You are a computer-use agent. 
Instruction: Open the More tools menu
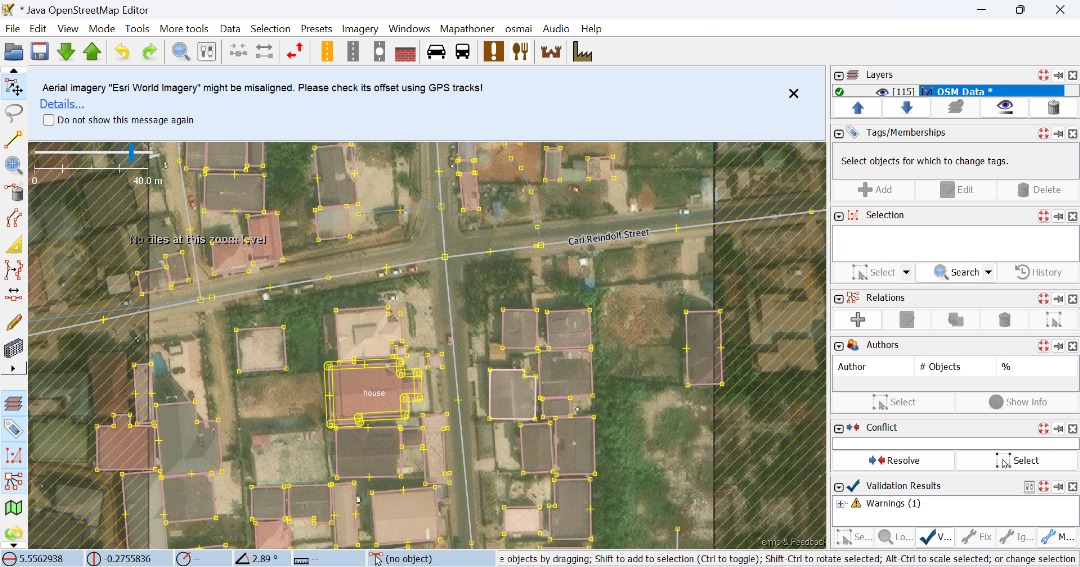pos(184,28)
